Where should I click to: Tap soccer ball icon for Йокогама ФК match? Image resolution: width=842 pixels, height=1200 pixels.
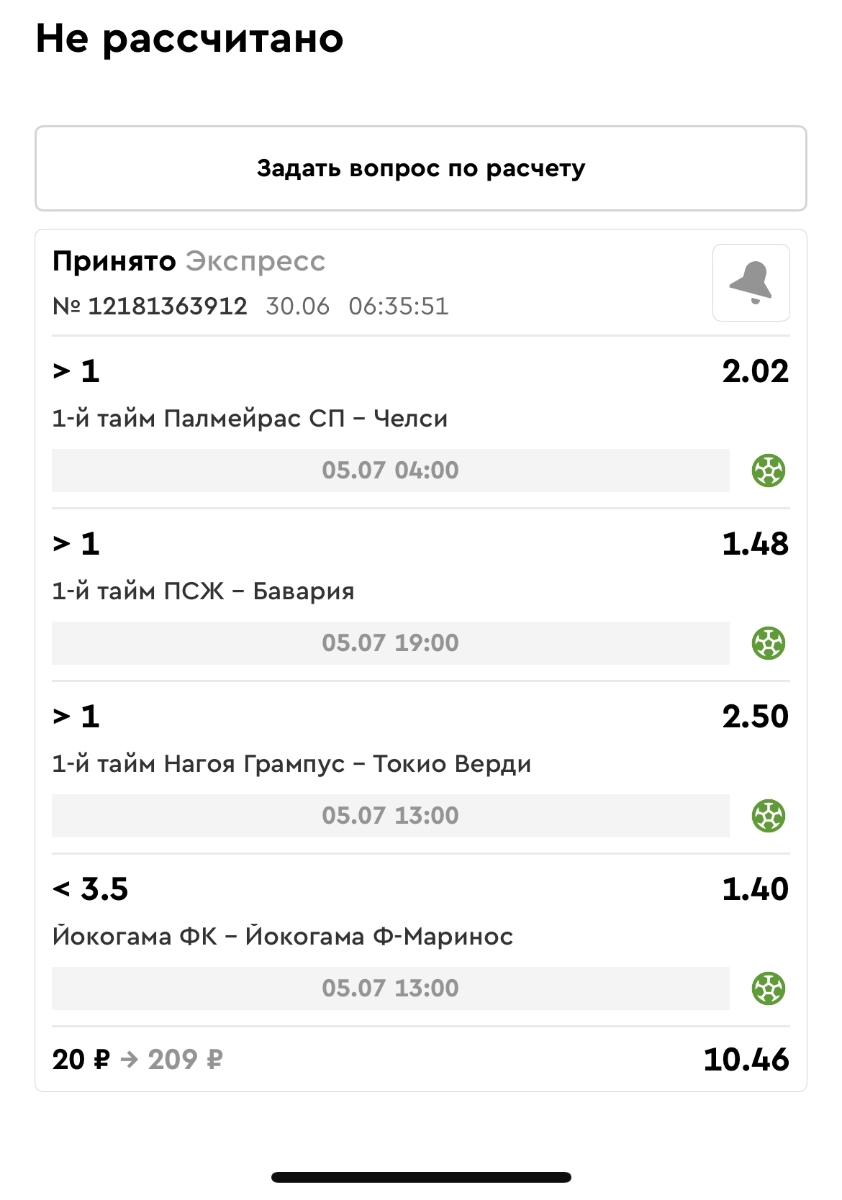[768, 988]
